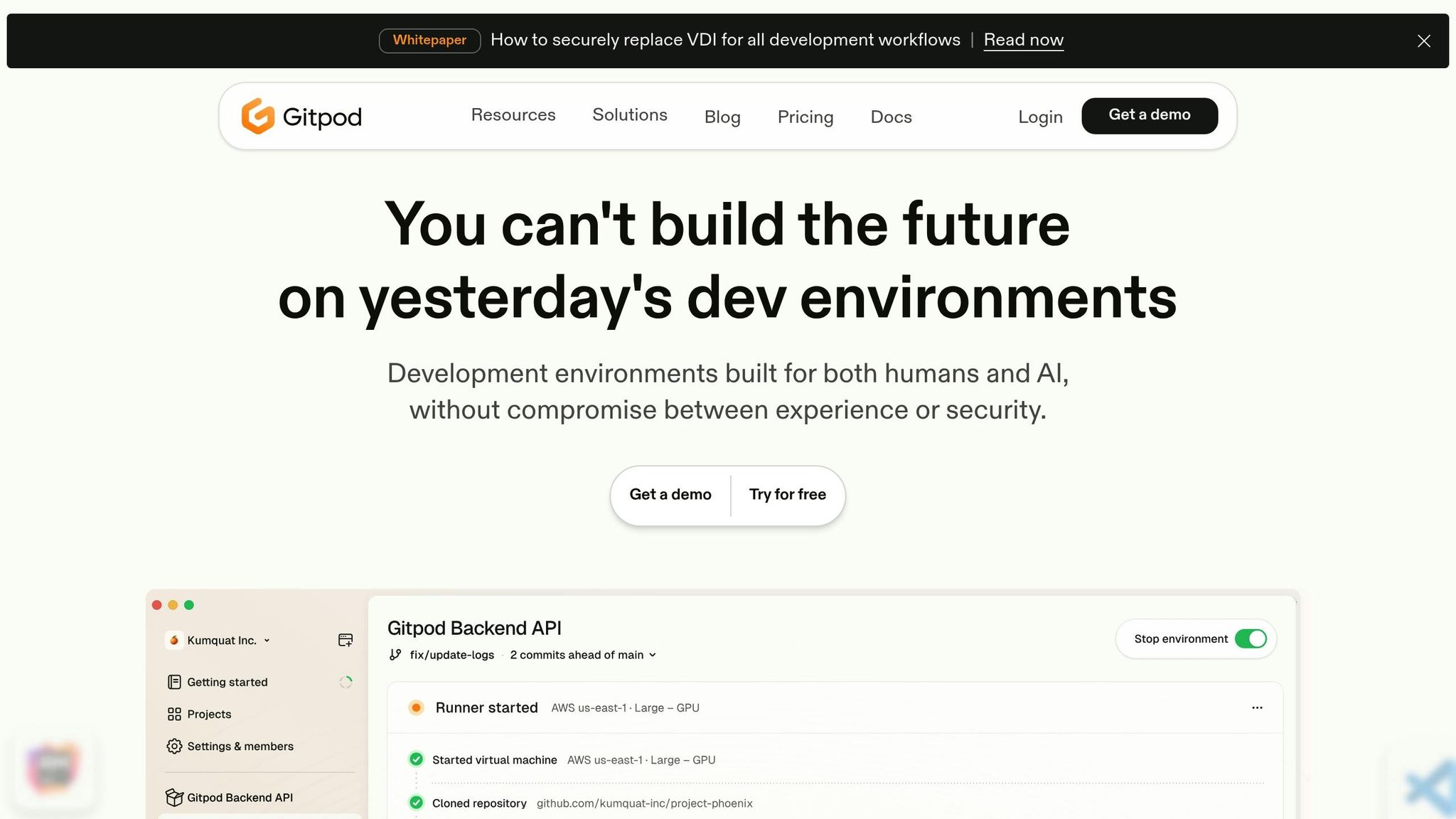Click the Runner started label
Image resolution: width=1456 pixels, height=819 pixels.
(x=486, y=708)
